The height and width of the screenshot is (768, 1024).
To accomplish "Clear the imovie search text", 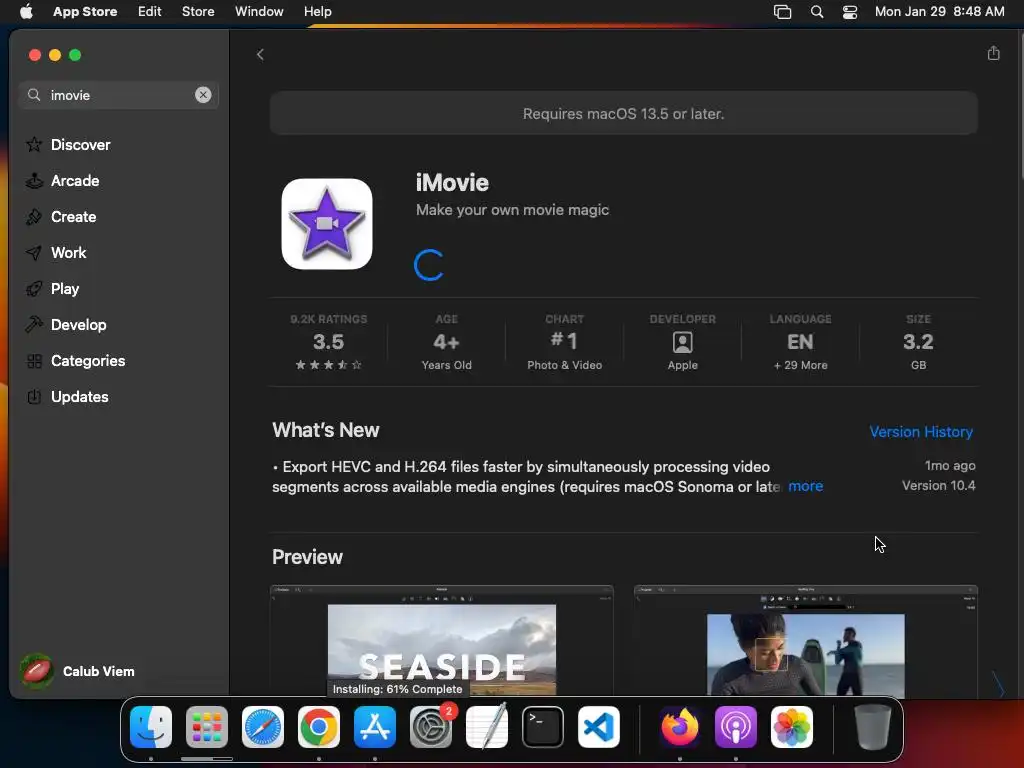I will point(203,95).
